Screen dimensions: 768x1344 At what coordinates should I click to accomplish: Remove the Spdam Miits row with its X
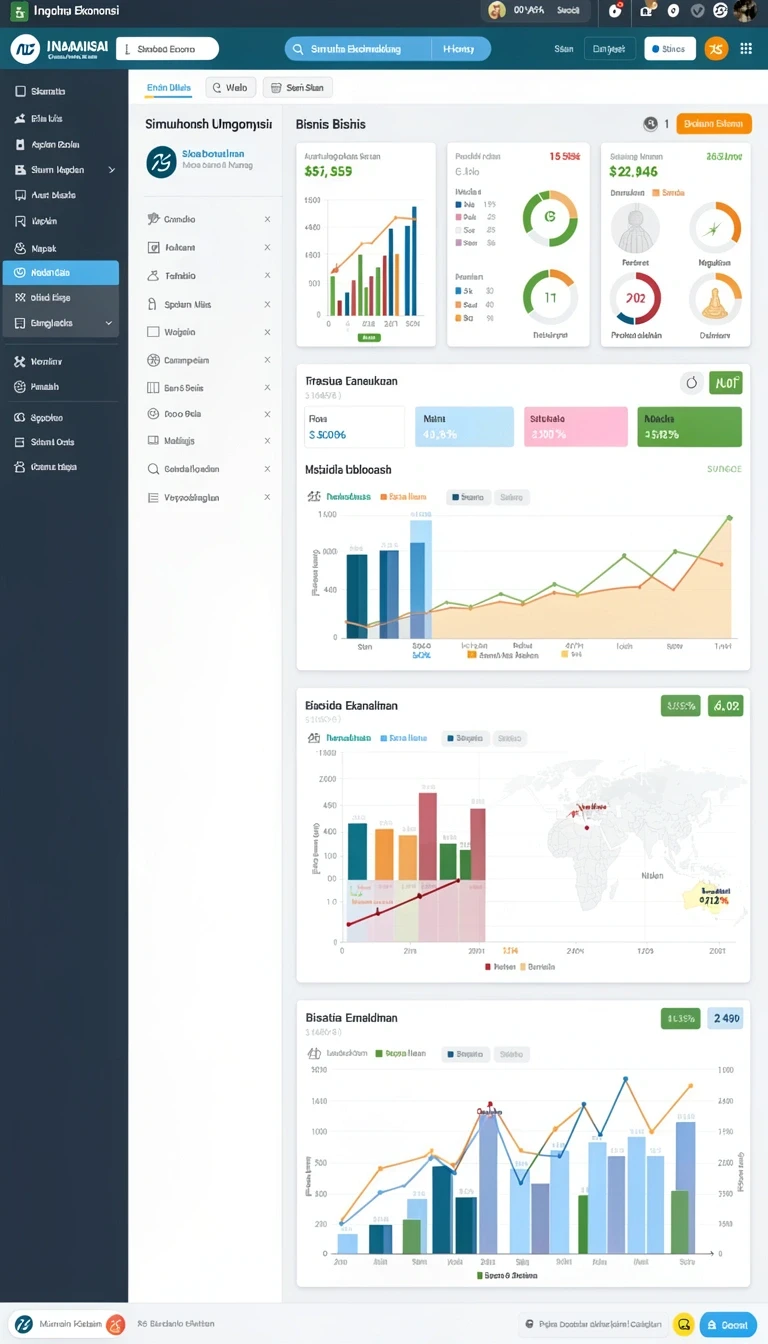tap(267, 304)
